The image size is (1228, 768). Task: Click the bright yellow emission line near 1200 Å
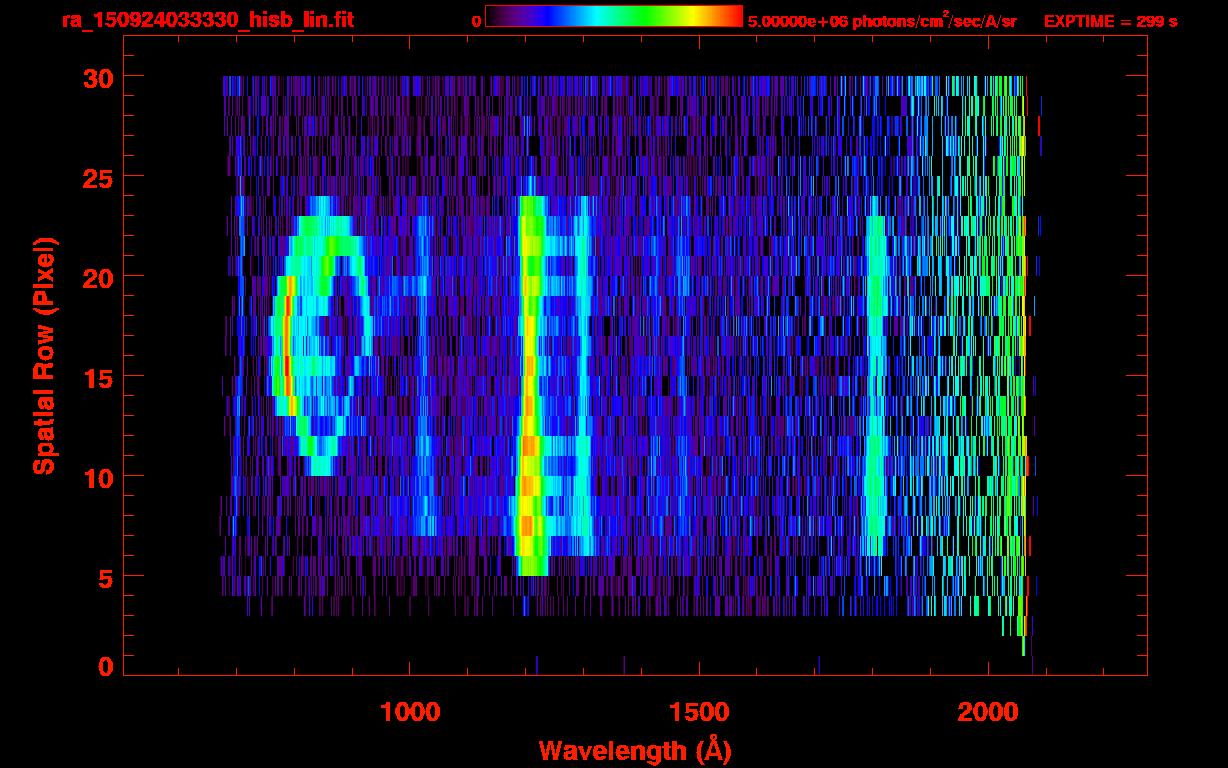pyautogui.click(x=529, y=385)
